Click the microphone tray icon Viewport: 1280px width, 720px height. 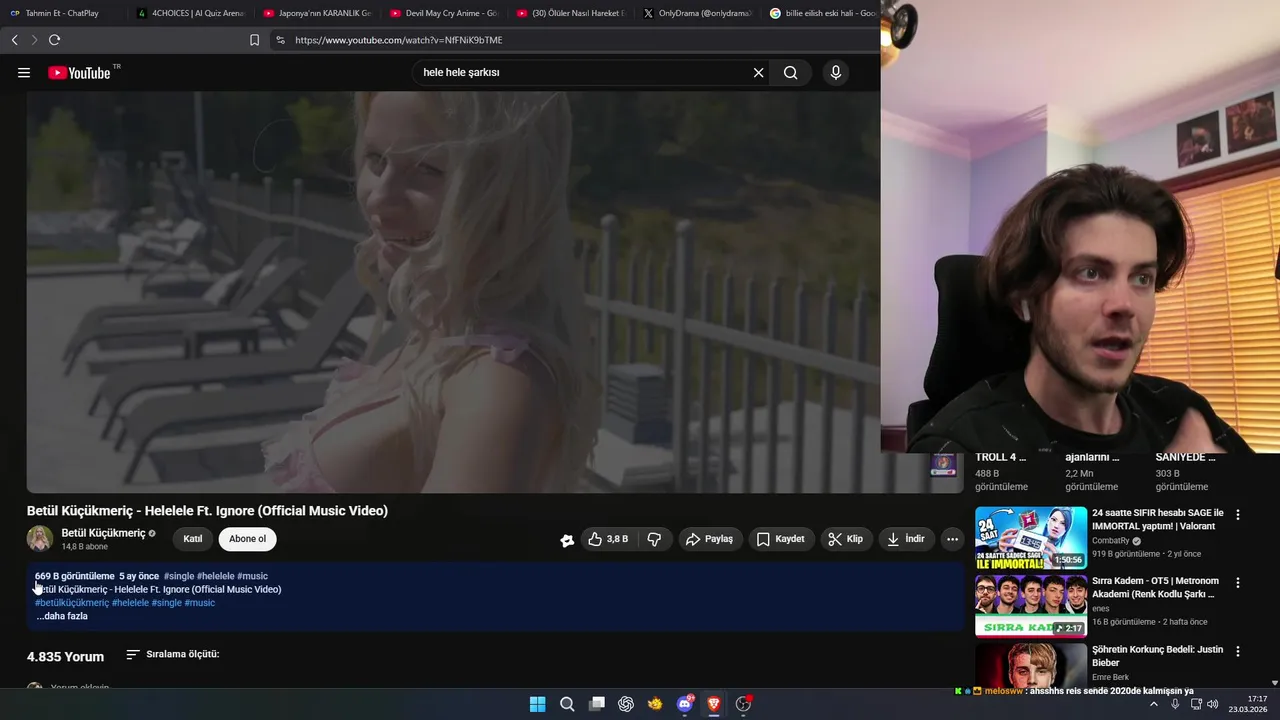pos(1175,704)
